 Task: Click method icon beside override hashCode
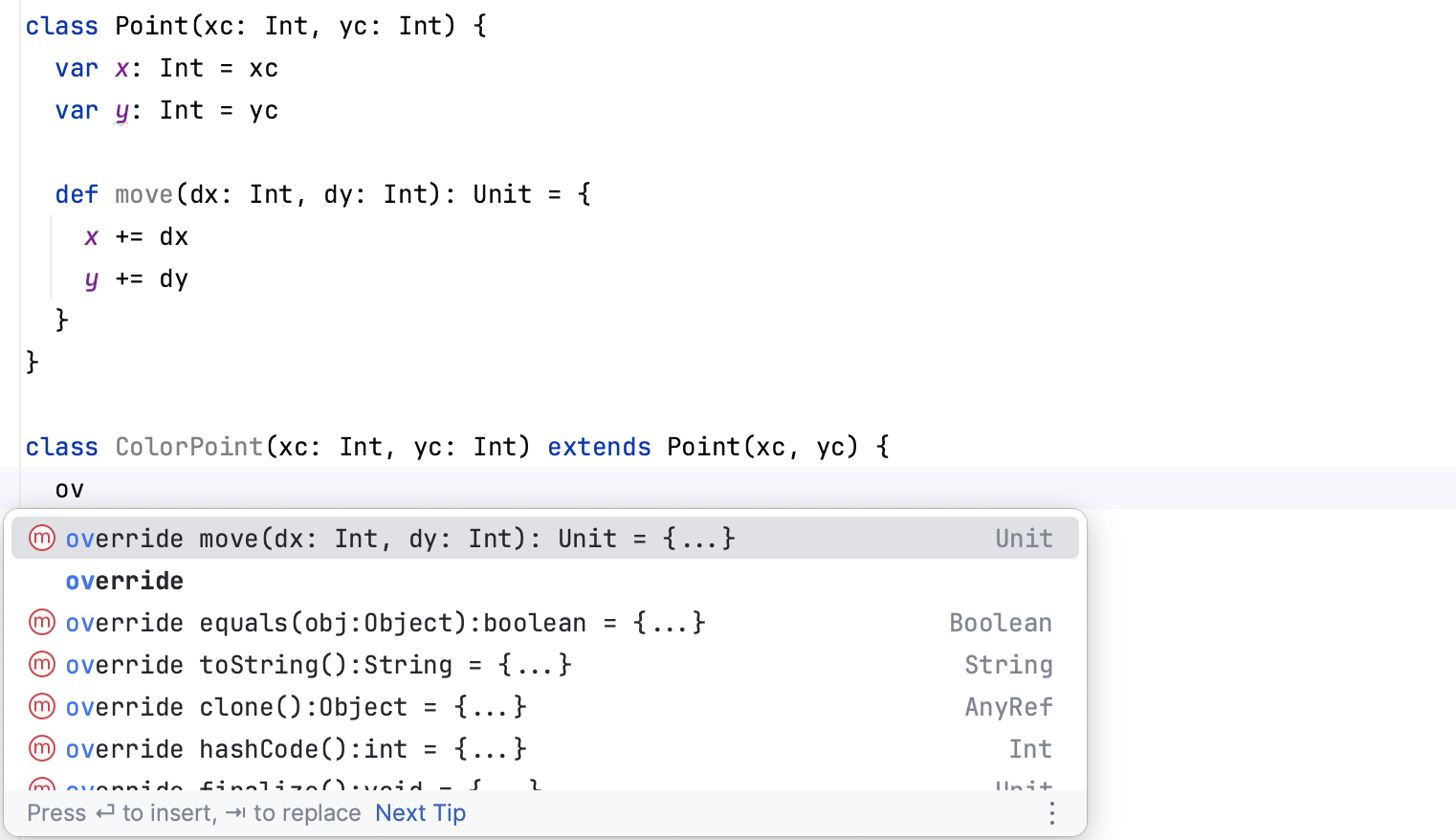42,749
